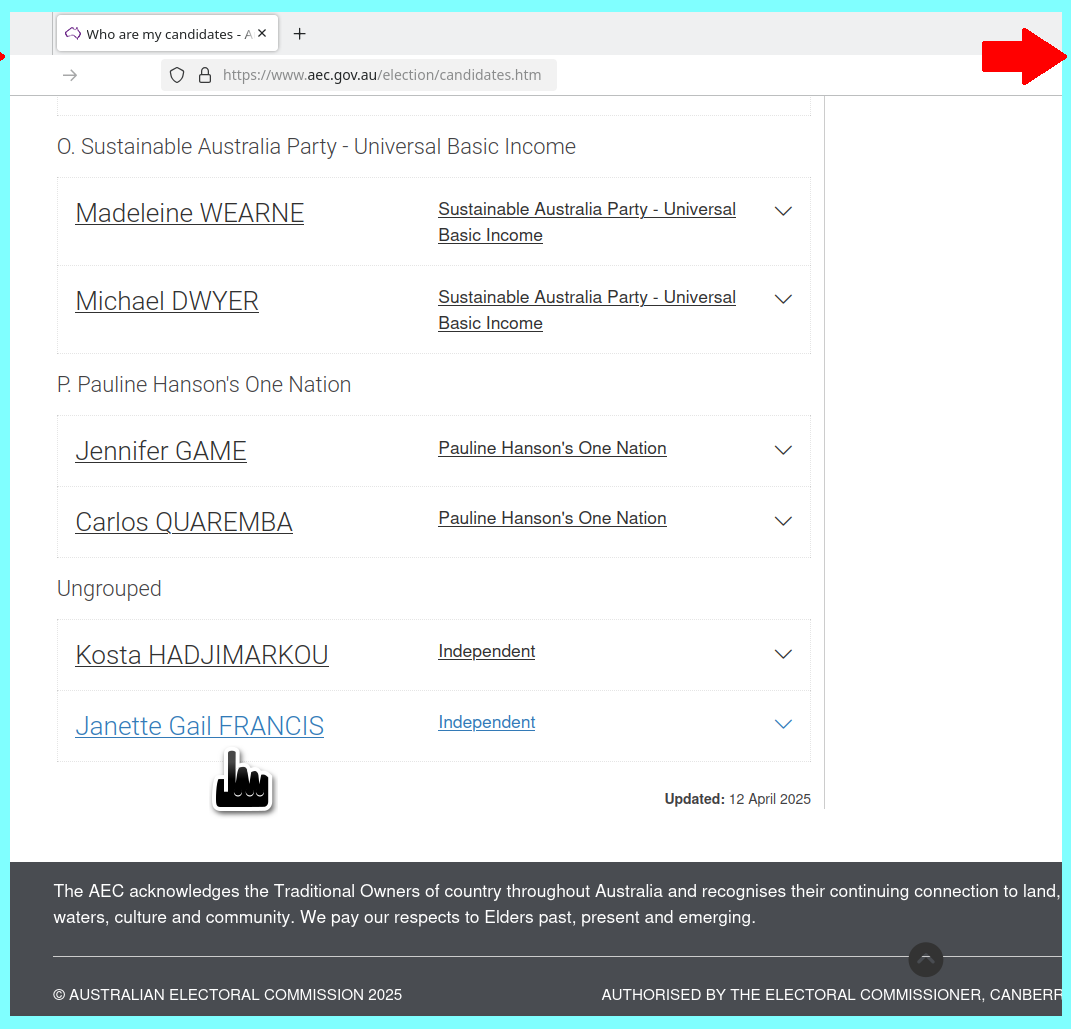The image size is (1071, 1029).
Task: Click the scroll back to top button
Action: (x=925, y=960)
